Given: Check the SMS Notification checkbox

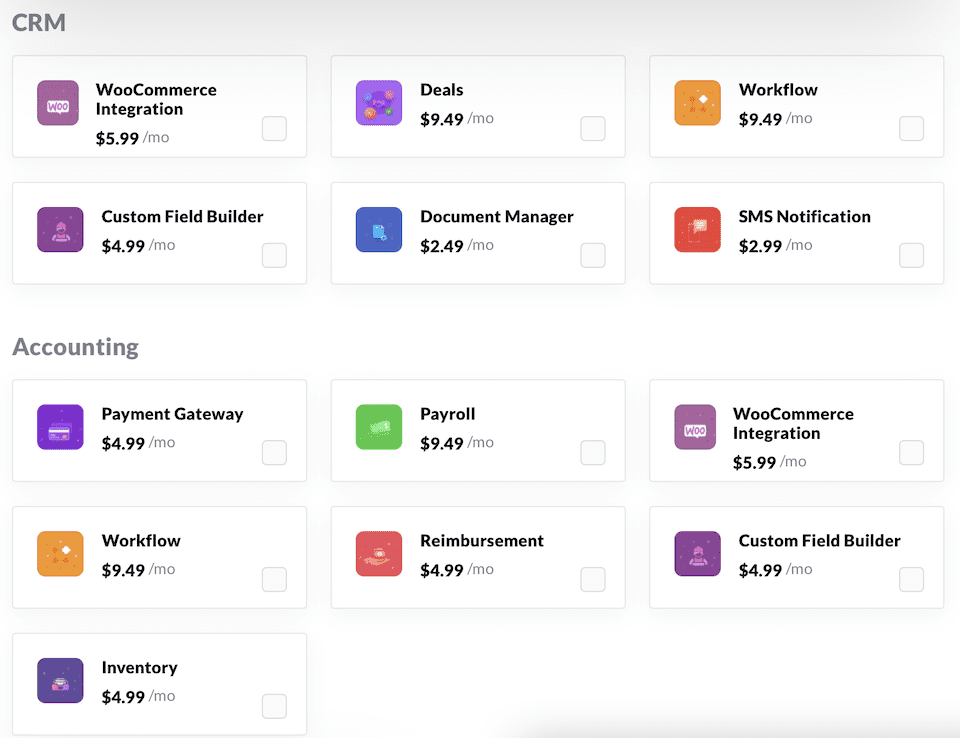Looking at the screenshot, I should tap(911, 256).
